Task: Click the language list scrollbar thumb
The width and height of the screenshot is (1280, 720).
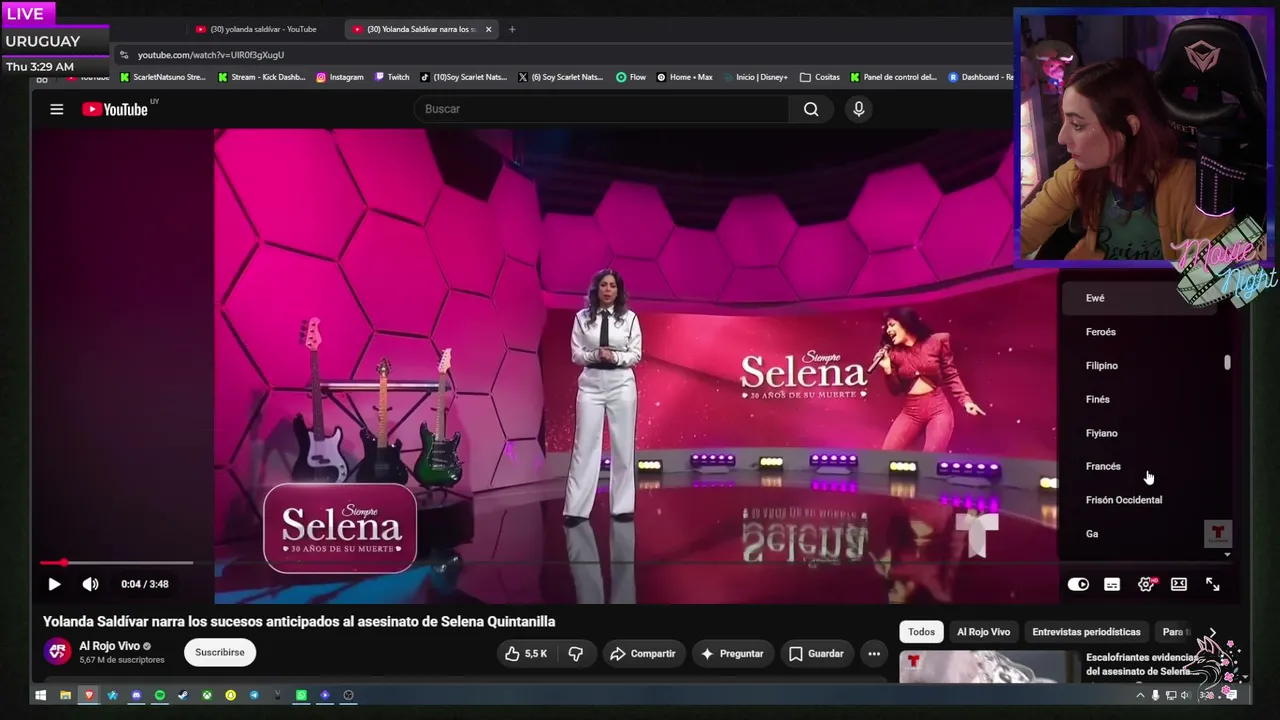Action: (1227, 363)
